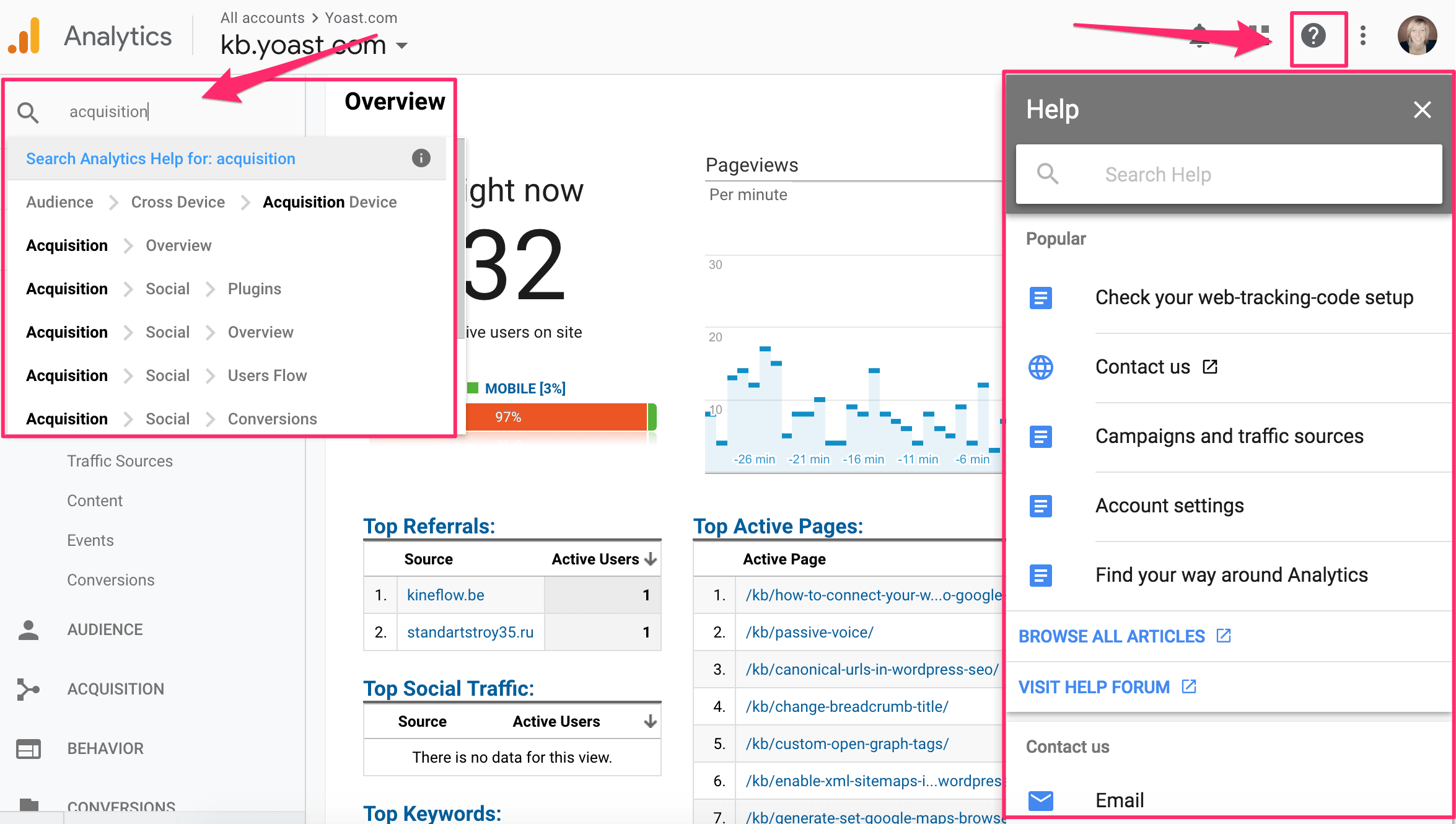Click the Google Analytics logo
Image resolution: width=1456 pixels, height=824 pixels.
[x=25, y=36]
